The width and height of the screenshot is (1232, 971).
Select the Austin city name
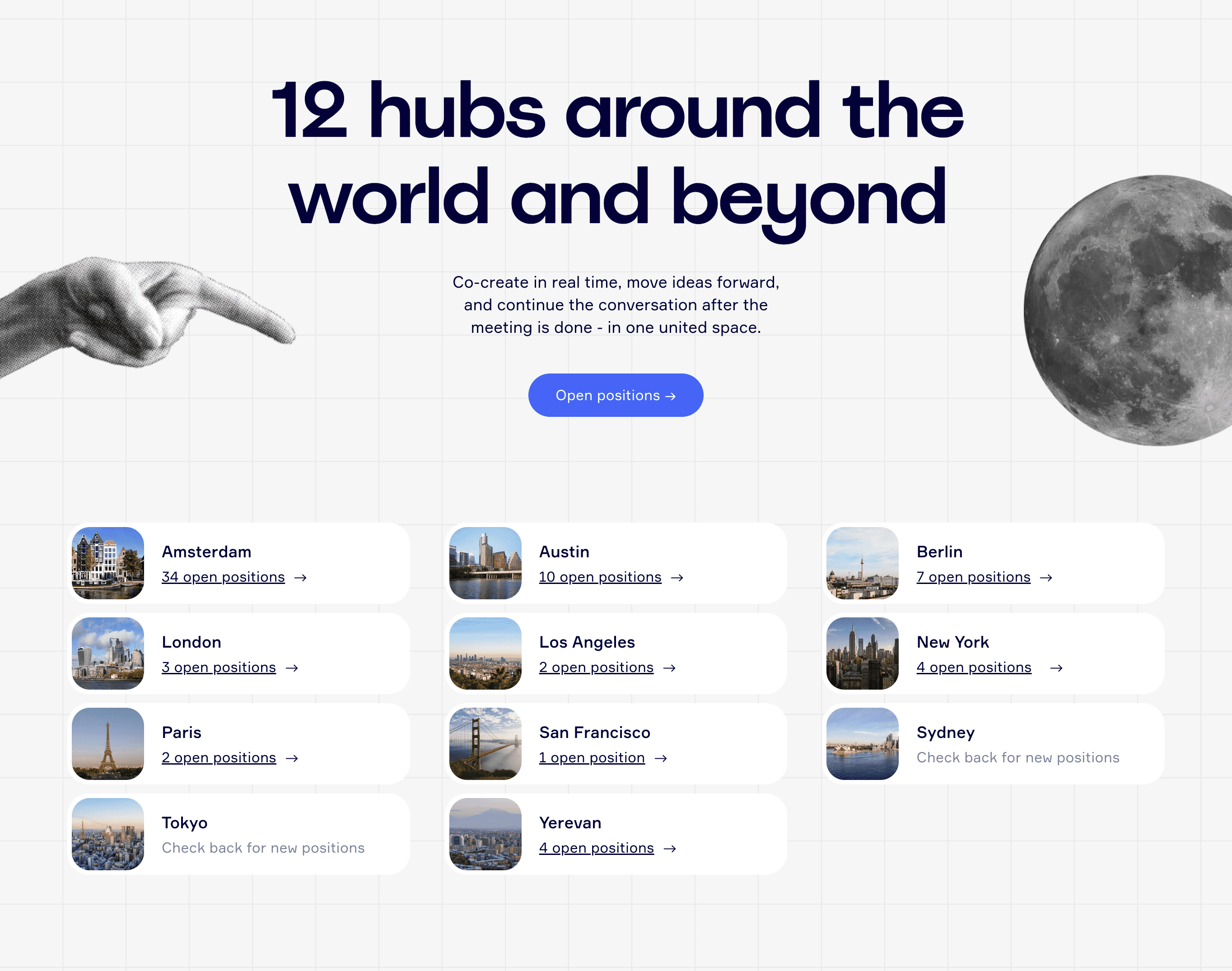click(x=564, y=552)
